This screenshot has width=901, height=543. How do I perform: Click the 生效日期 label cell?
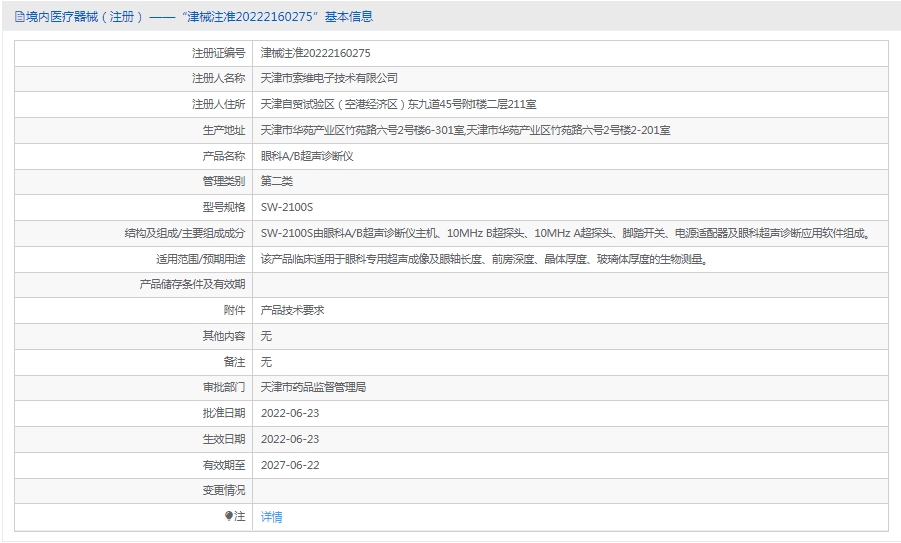click(x=134, y=439)
